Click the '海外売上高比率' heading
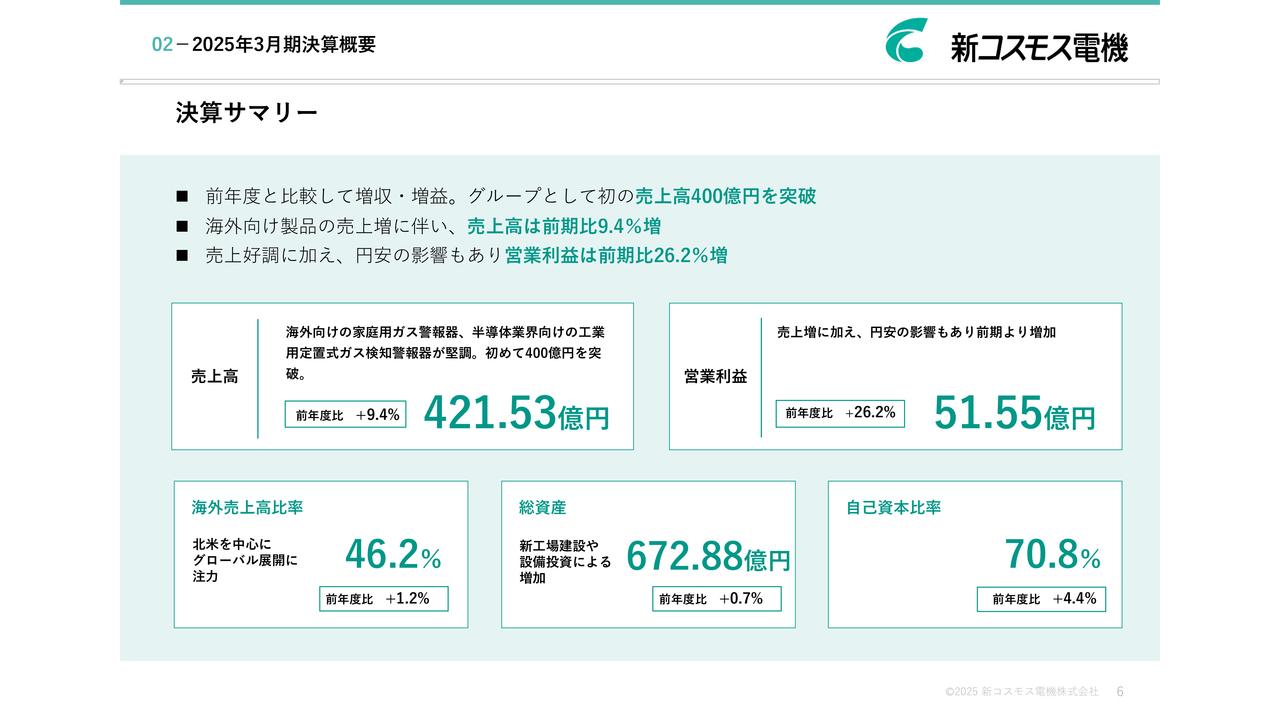This screenshot has height=720, width=1280. (247, 508)
